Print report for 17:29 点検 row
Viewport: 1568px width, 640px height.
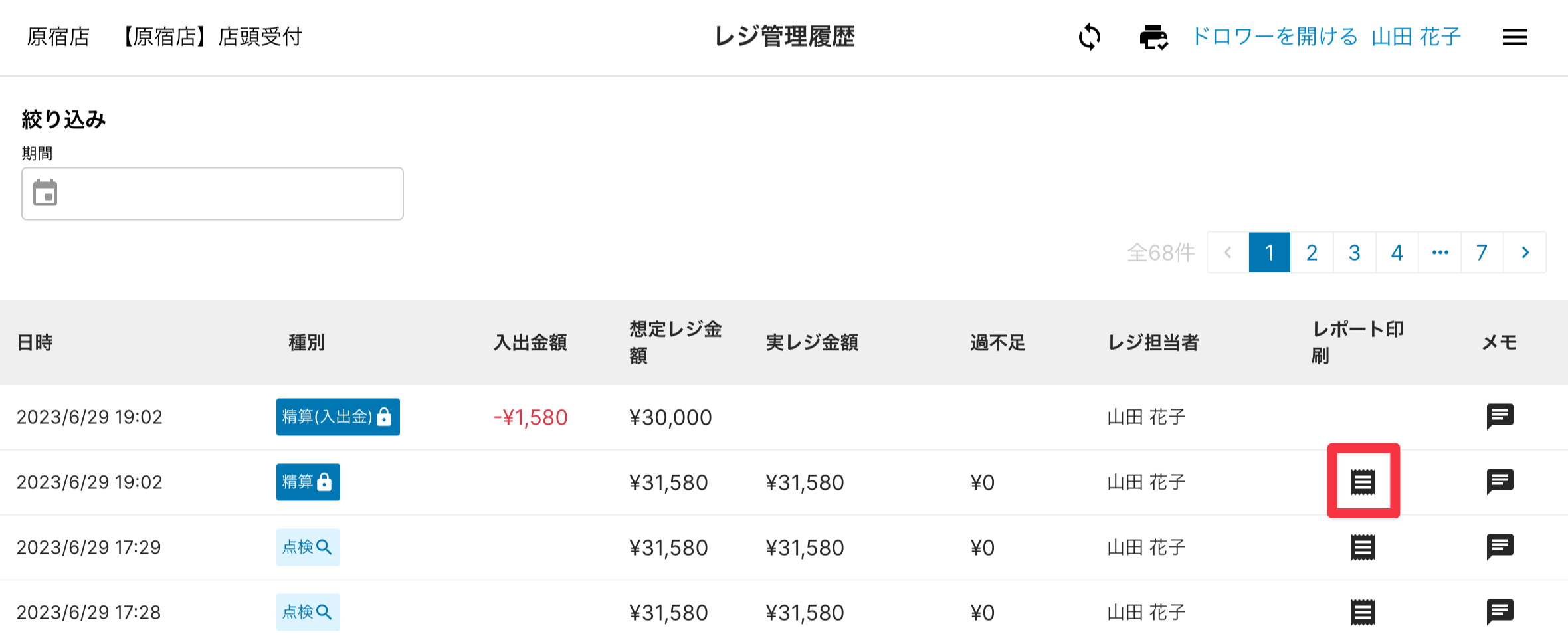[1363, 547]
